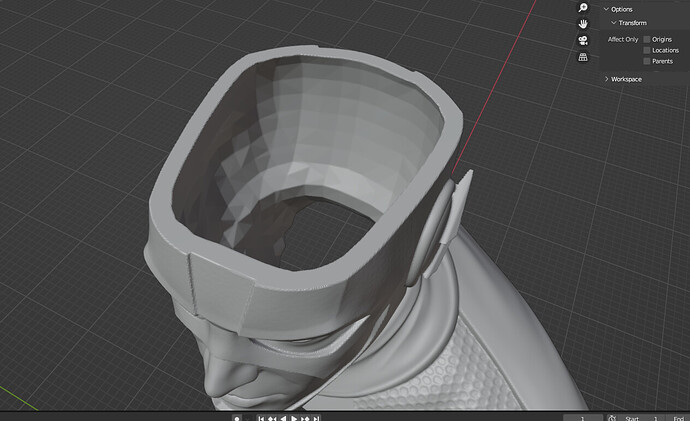Play the animation in reverse
690x421 pixels.
tap(283, 418)
